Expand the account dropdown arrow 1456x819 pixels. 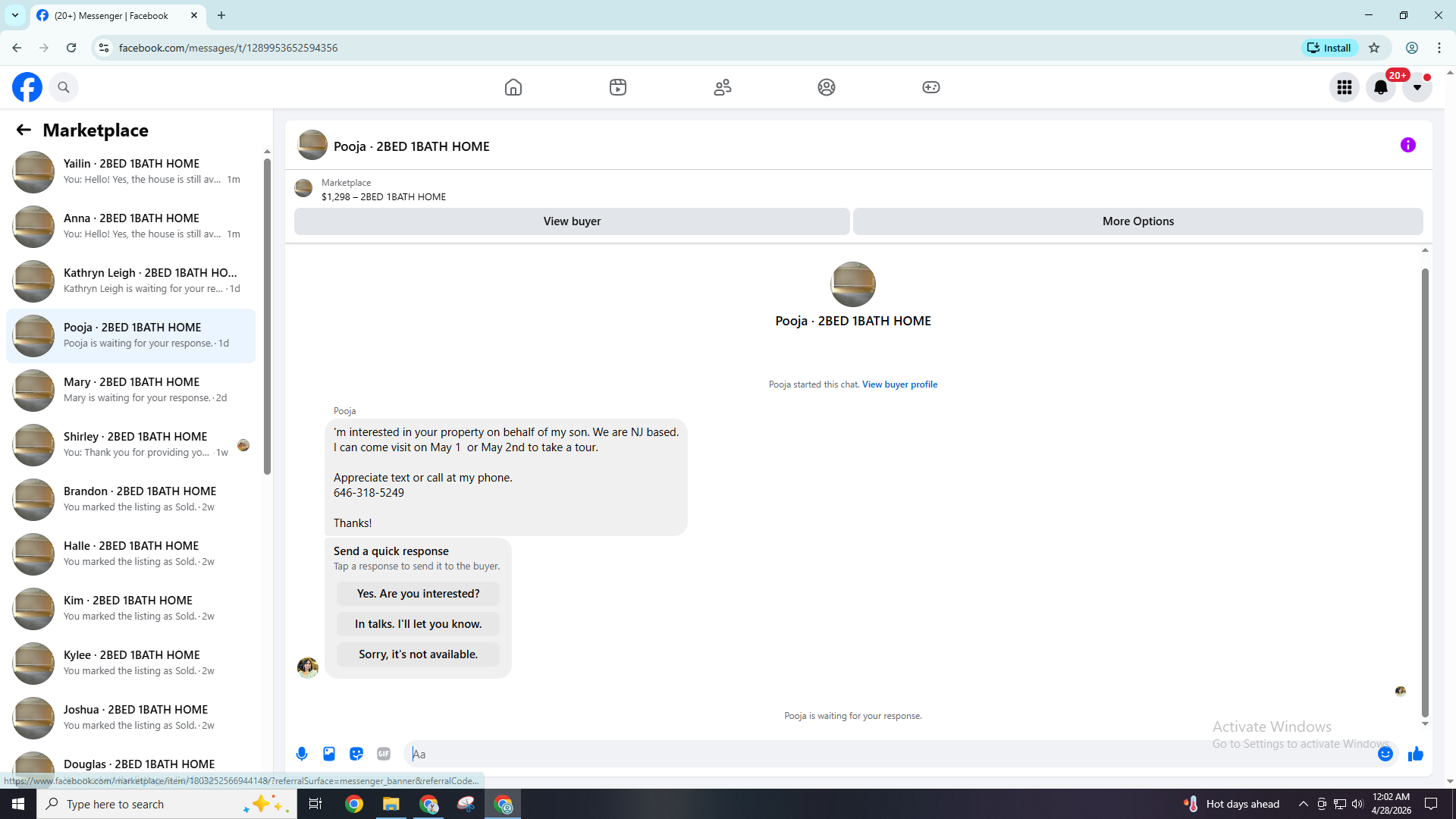1417,87
